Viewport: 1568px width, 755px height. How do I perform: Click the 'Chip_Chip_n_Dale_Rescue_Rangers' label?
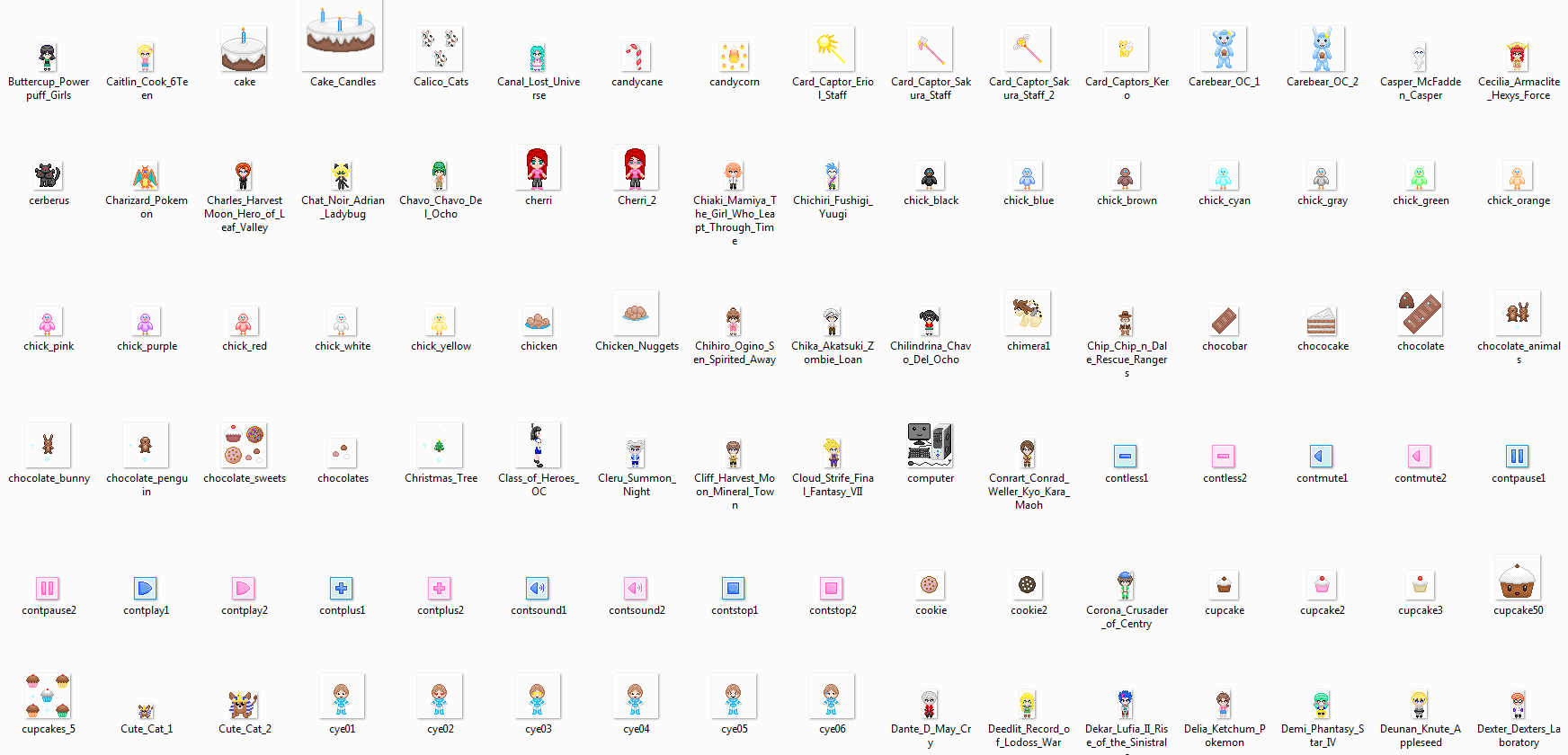click(1127, 359)
